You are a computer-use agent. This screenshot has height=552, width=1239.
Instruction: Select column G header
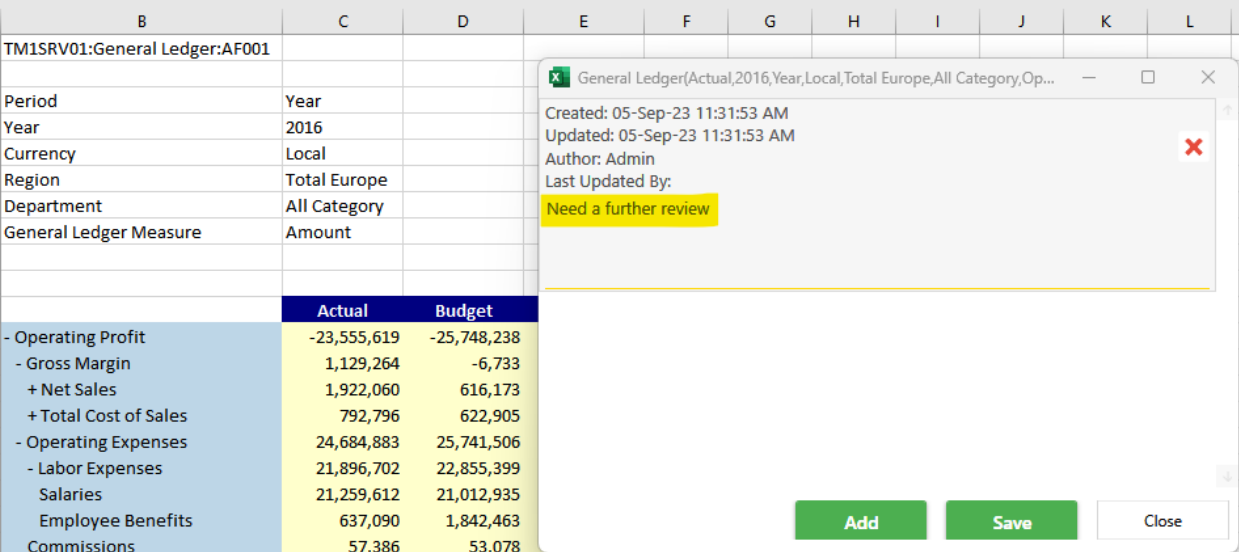tap(770, 20)
